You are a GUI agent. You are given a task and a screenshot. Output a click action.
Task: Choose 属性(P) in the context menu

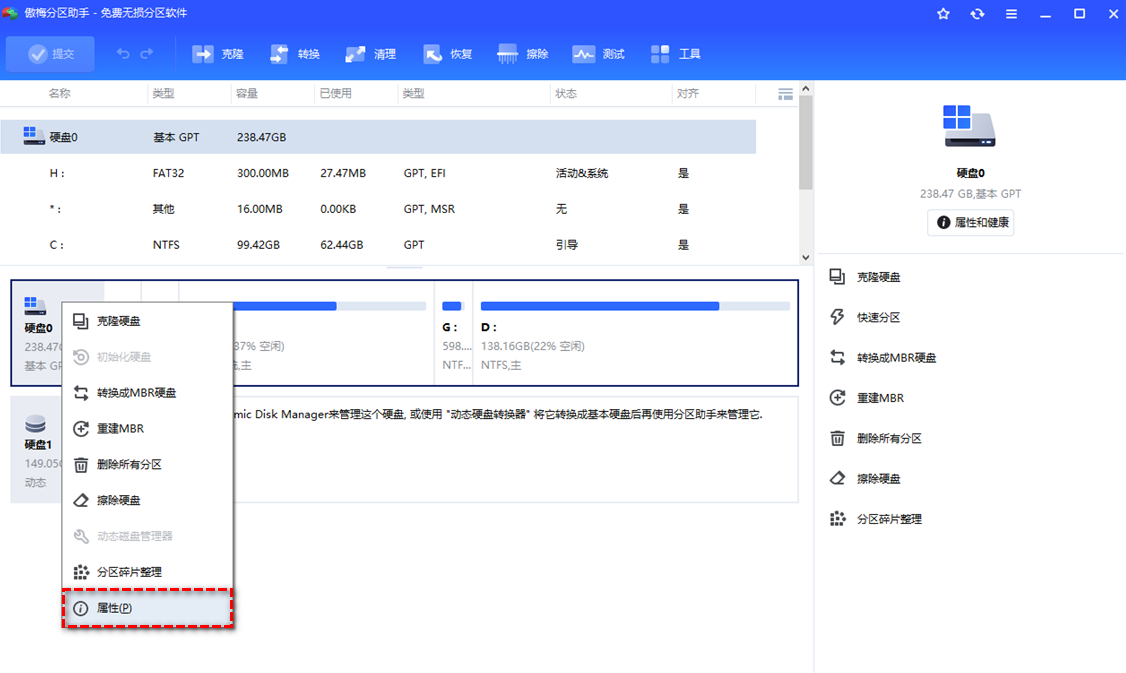click(x=148, y=608)
